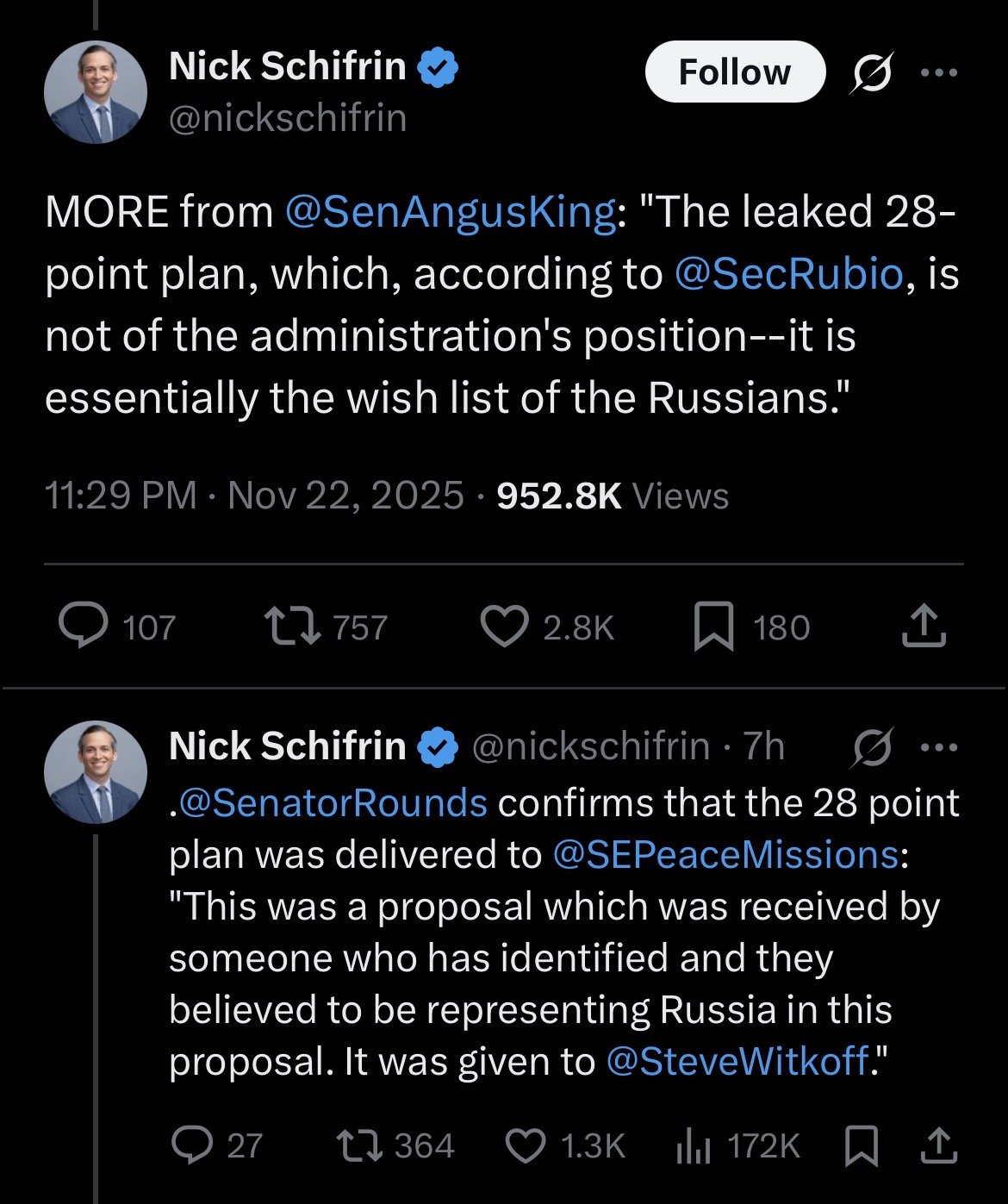
Task: Like the main post with 2.8K likes
Action: coord(504,627)
